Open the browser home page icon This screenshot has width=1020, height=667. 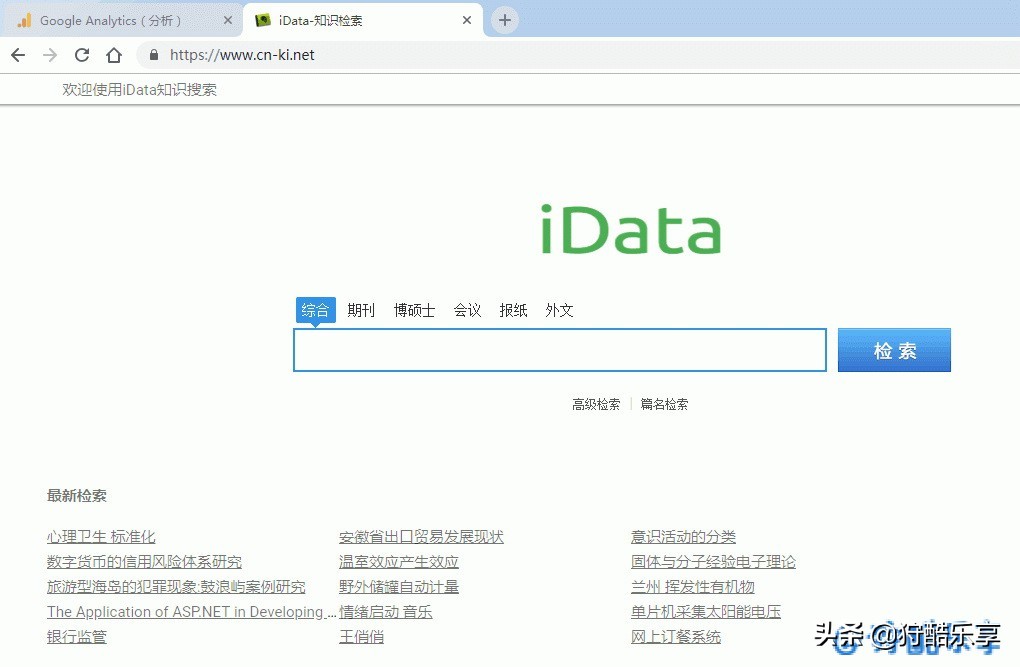tap(114, 55)
